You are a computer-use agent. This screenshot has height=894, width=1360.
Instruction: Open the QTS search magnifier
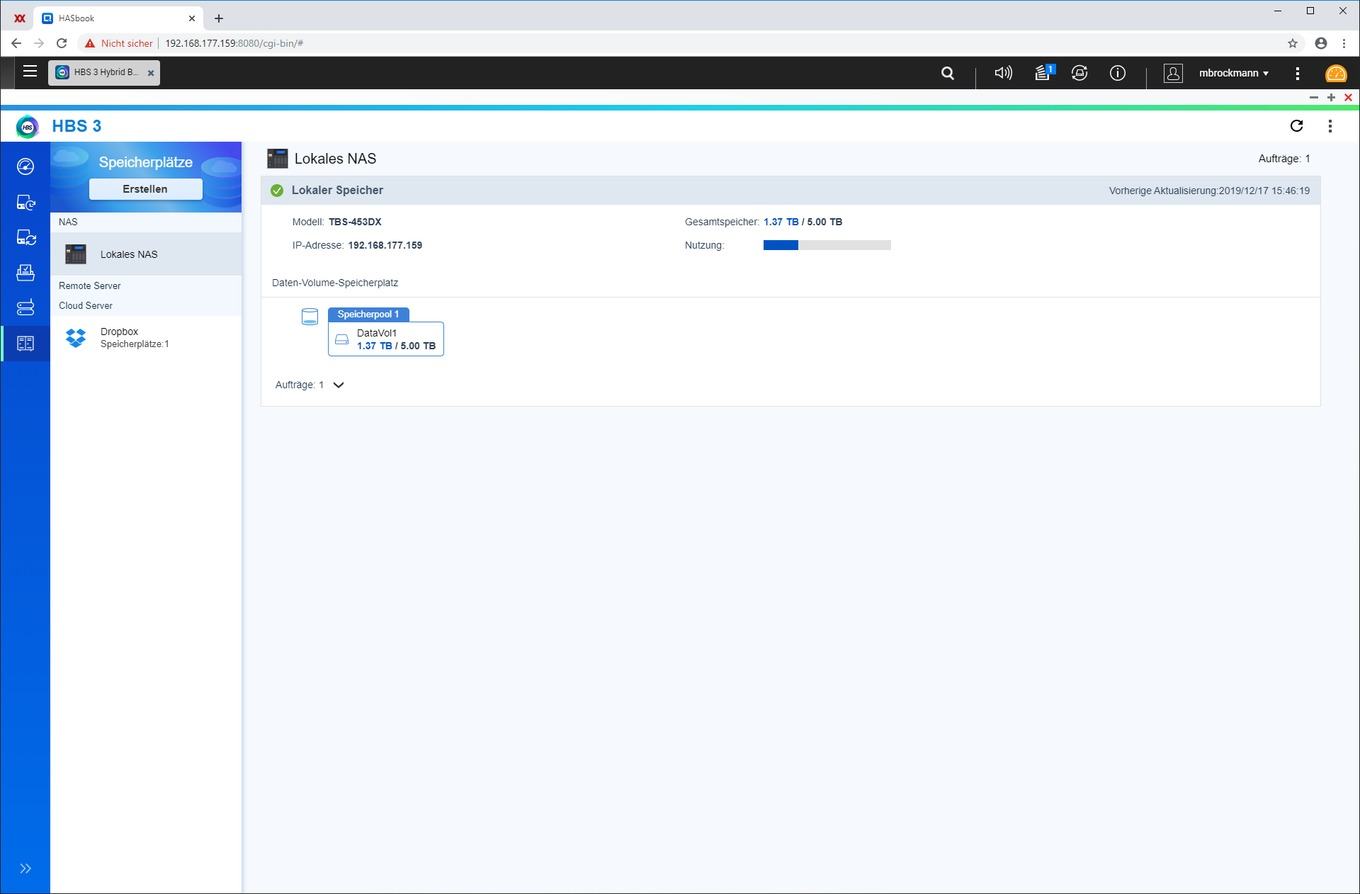[947, 73]
